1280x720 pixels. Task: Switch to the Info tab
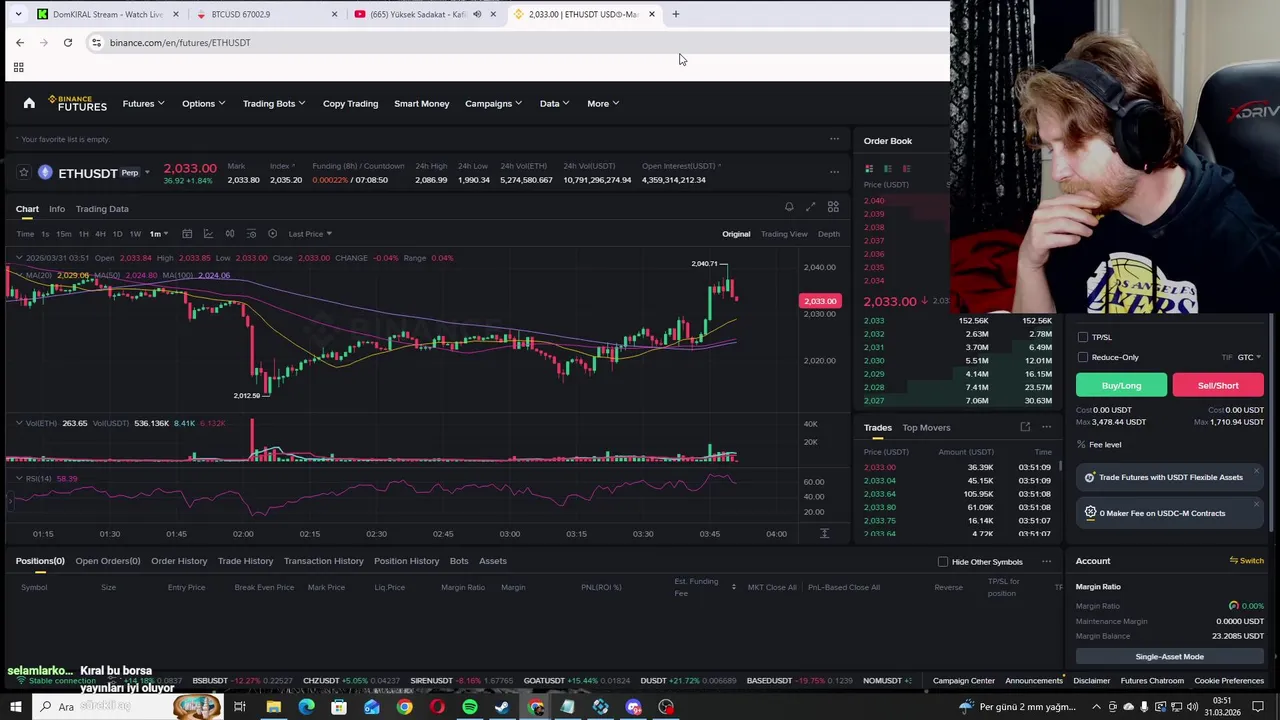tap(57, 209)
